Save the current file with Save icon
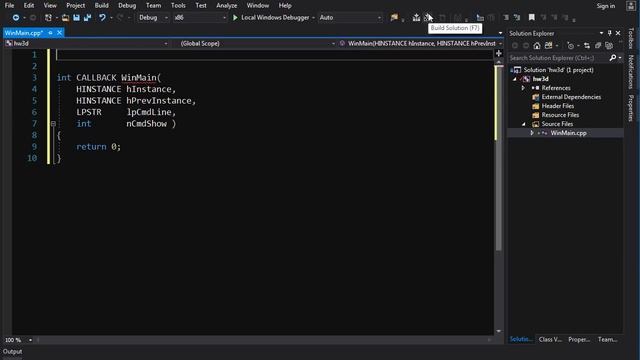Viewport: 640px width, 360px height. (76, 18)
